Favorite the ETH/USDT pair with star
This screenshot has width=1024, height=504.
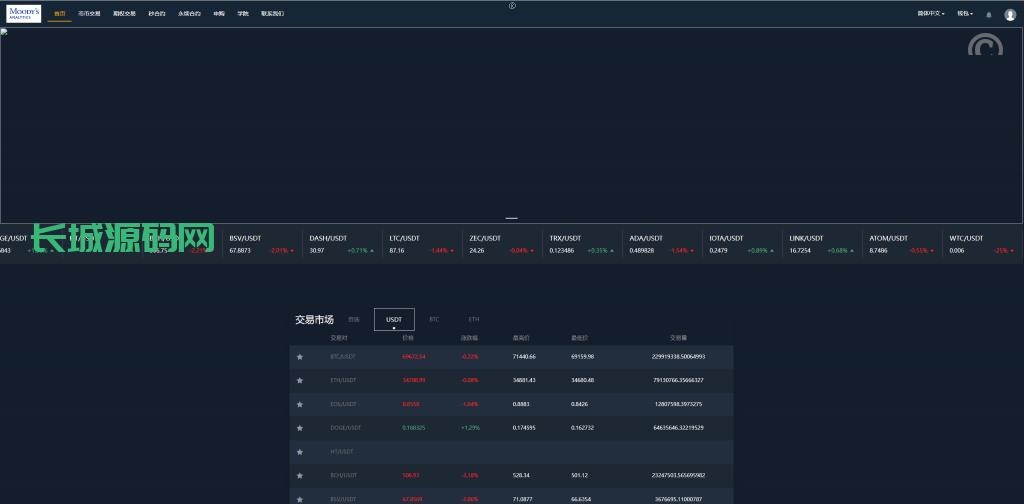pos(299,381)
